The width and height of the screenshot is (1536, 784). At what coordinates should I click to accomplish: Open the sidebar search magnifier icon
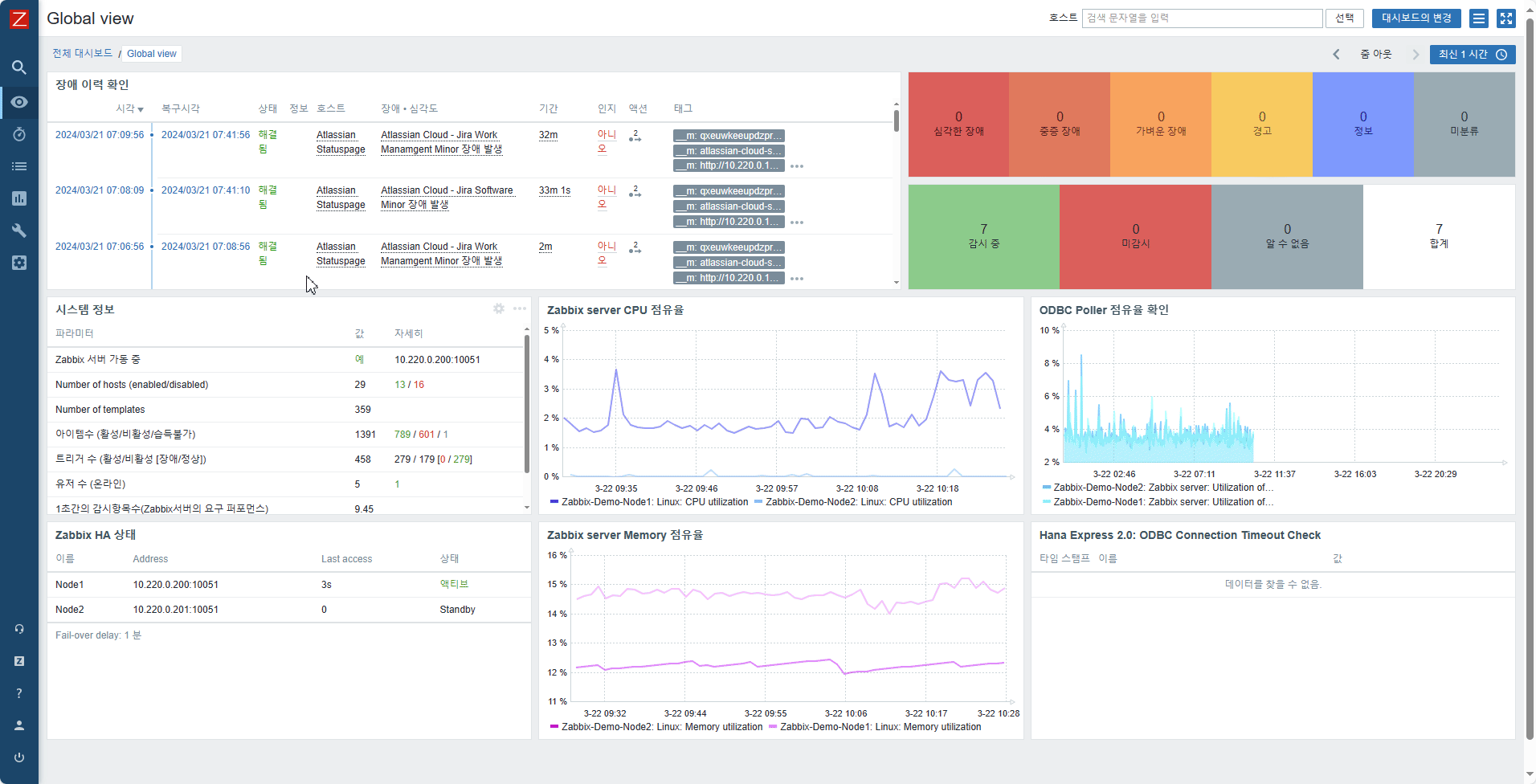coord(19,67)
